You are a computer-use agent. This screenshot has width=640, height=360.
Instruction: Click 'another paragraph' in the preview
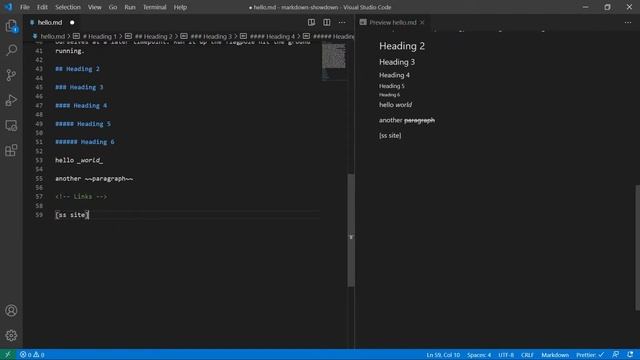coord(407,120)
